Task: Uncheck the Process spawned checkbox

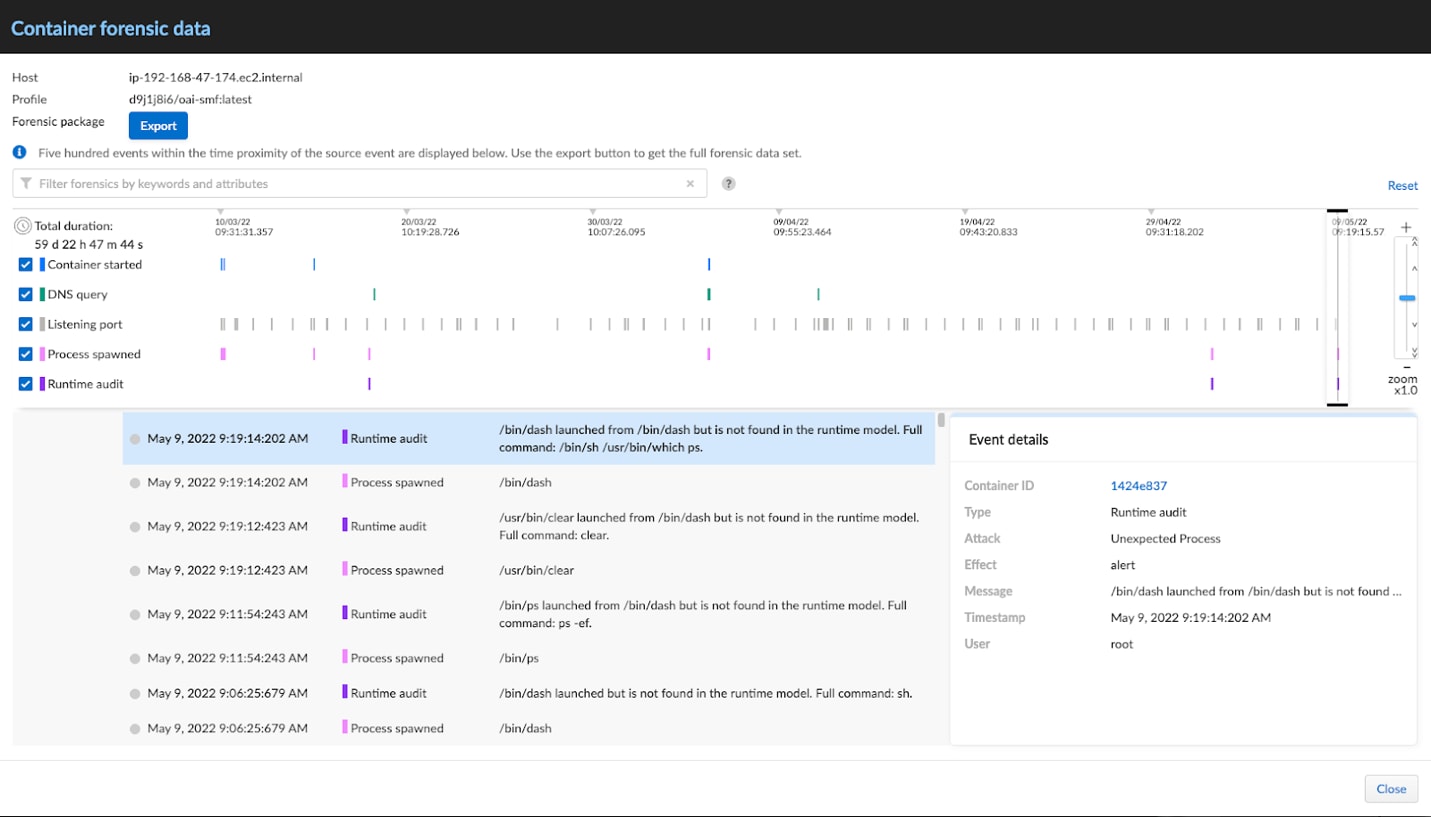Action: pyautogui.click(x=26, y=355)
